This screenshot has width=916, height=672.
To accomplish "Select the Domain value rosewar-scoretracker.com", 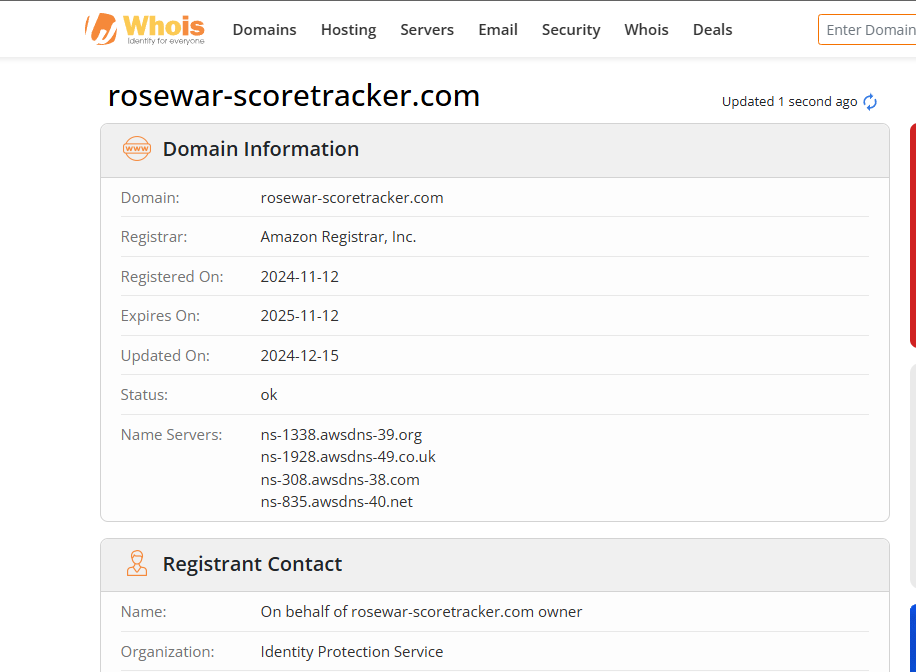I will [x=352, y=198].
